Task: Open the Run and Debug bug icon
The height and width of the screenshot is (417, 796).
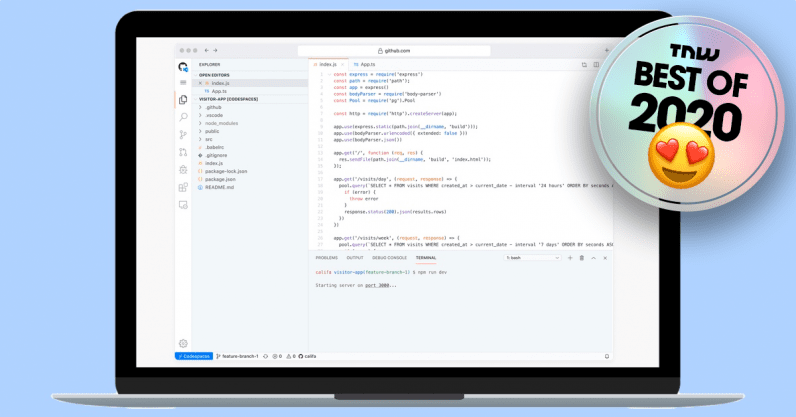Action: point(183,170)
